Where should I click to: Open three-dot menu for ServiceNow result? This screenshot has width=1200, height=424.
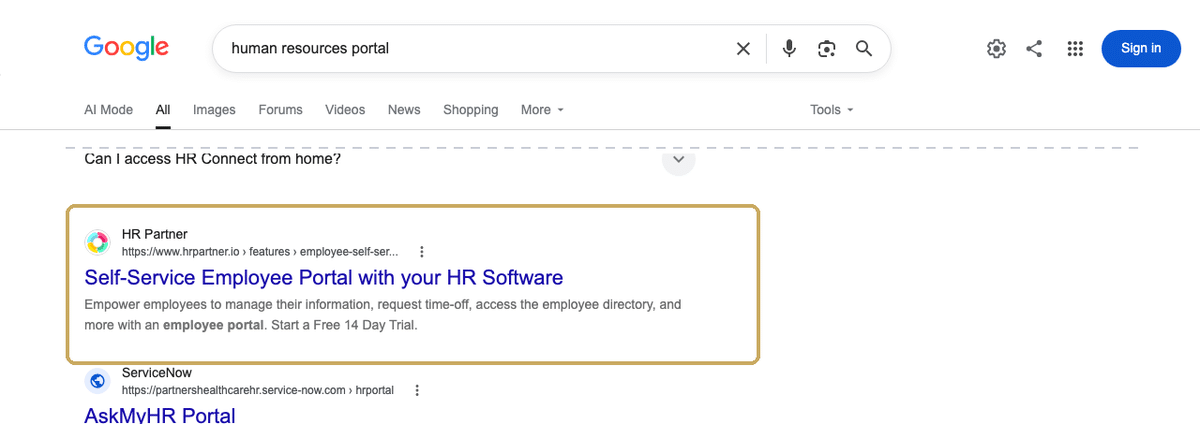417,390
